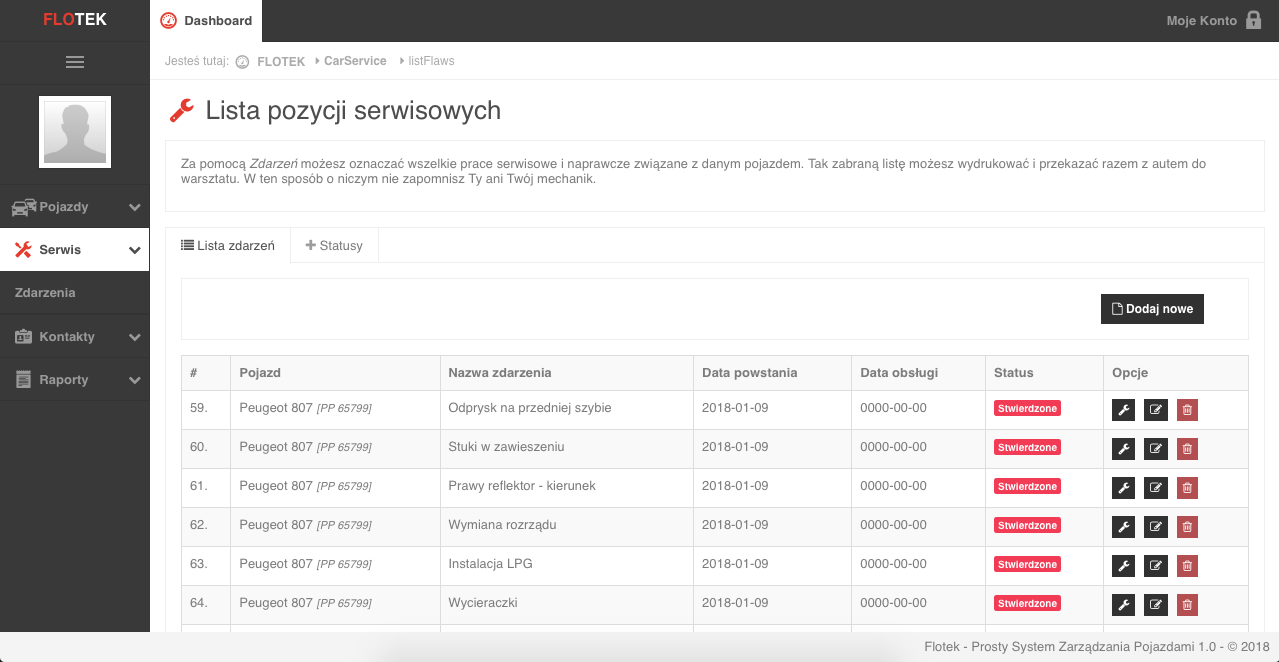Image resolution: width=1279 pixels, height=662 pixels.
Task: Go to CarService breadcrumb link
Action: [355, 61]
